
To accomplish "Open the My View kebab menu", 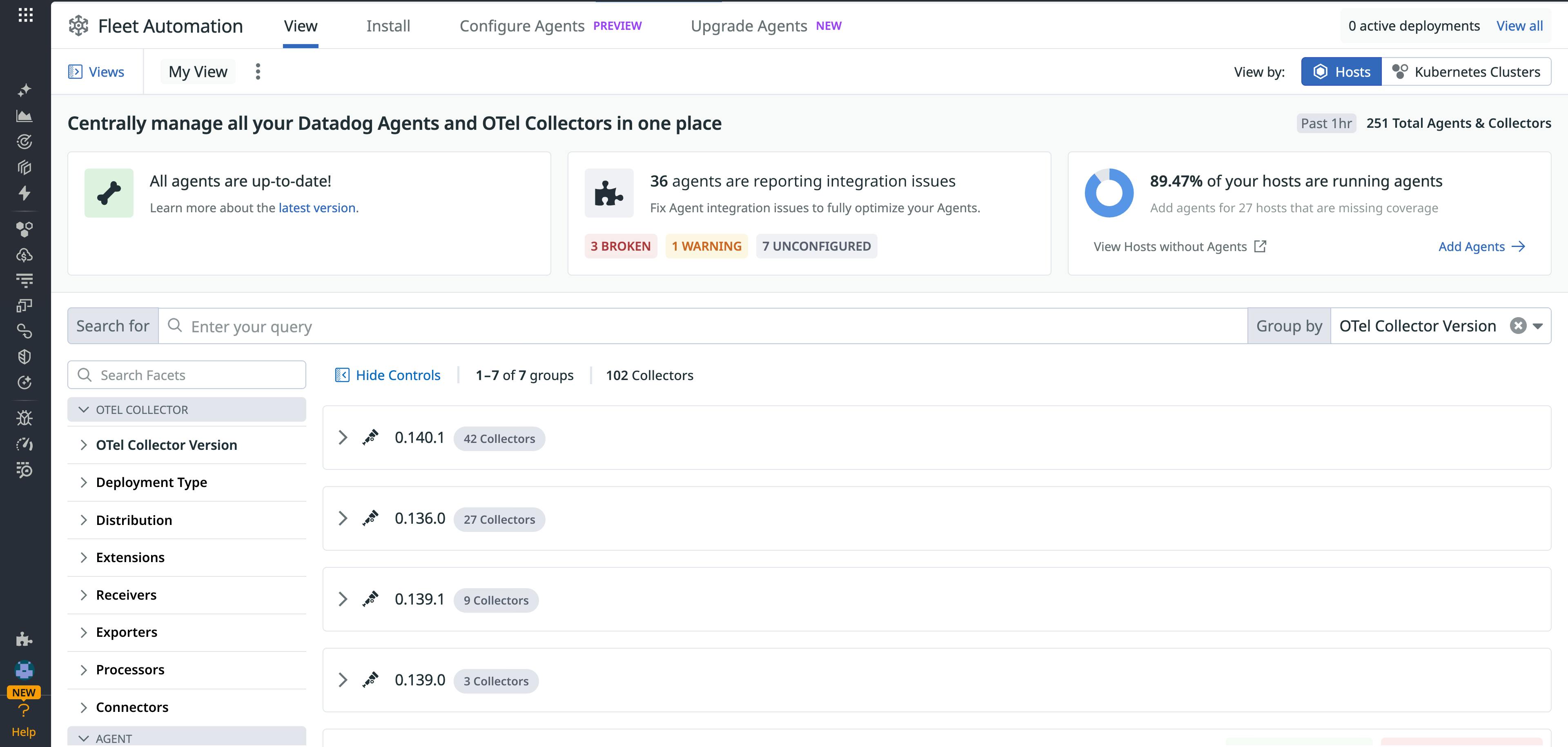I will click(258, 72).
